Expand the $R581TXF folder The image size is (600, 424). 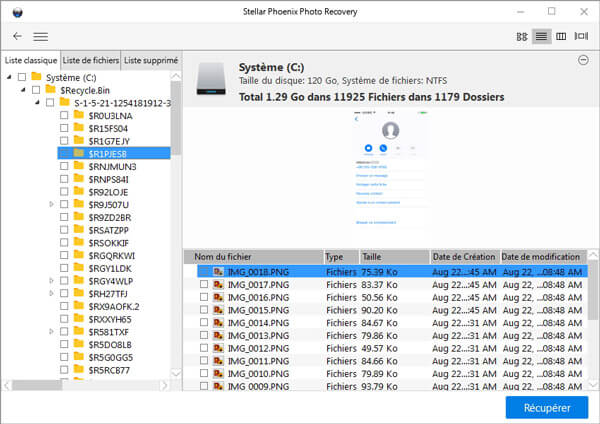pyautogui.click(x=51, y=331)
